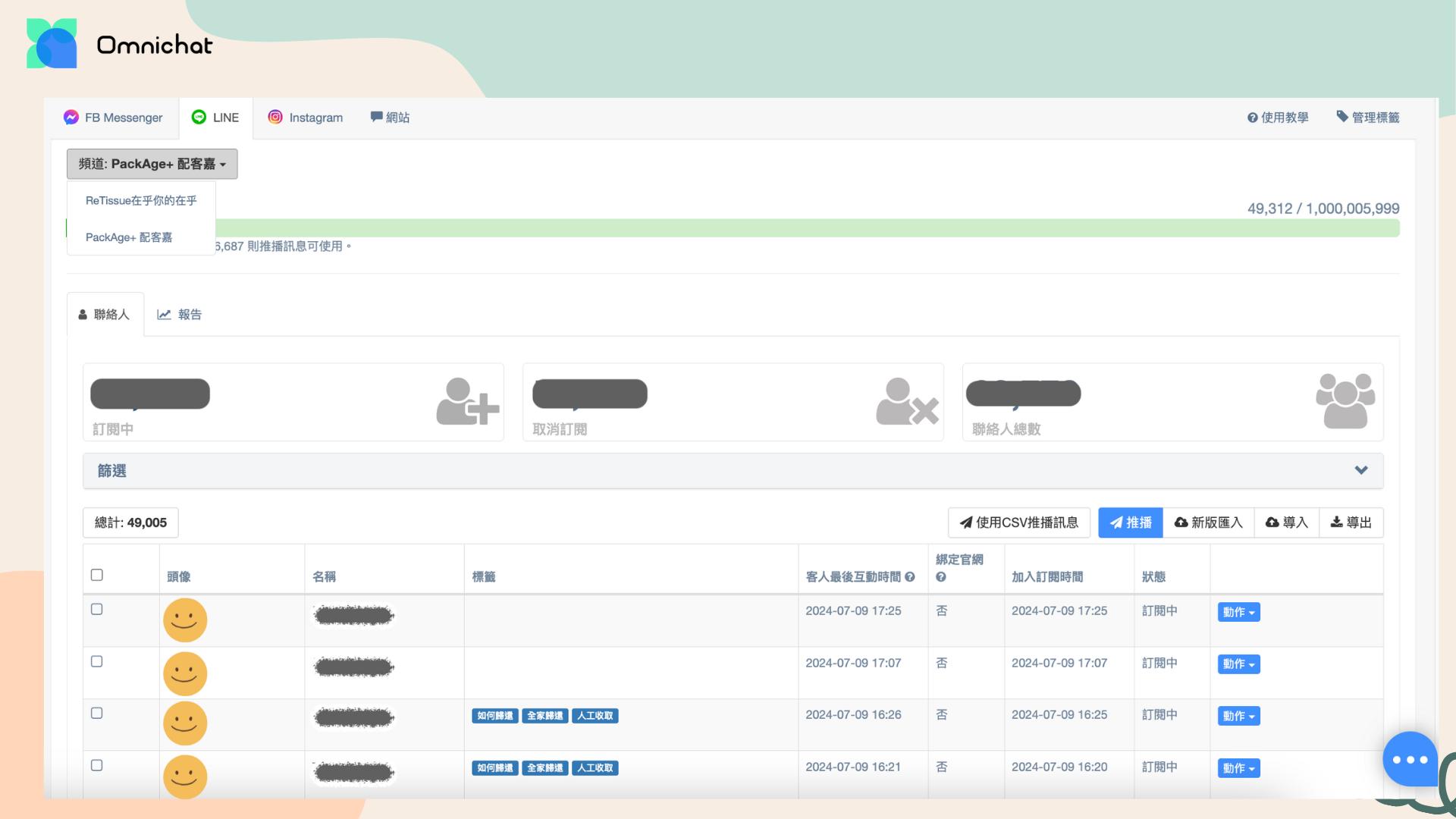
Task: Select ReTissue在乎你的在乎 channel from menu
Action: tap(141, 201)
